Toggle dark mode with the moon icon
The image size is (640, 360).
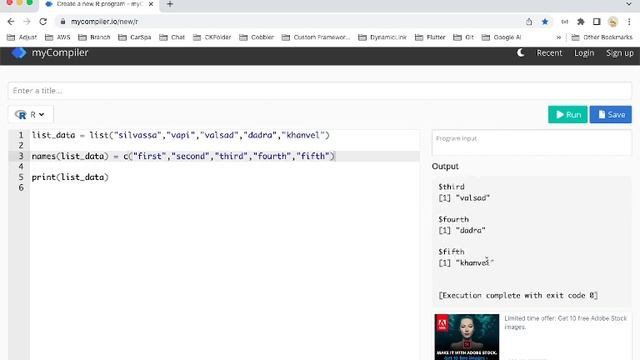click(x=520, y=53)
